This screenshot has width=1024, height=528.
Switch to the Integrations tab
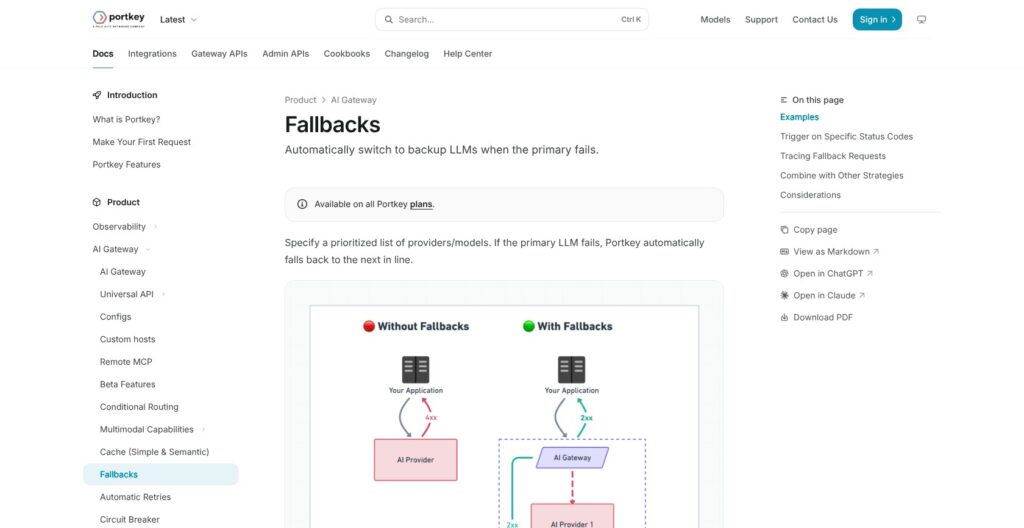(x=152, y=54)
